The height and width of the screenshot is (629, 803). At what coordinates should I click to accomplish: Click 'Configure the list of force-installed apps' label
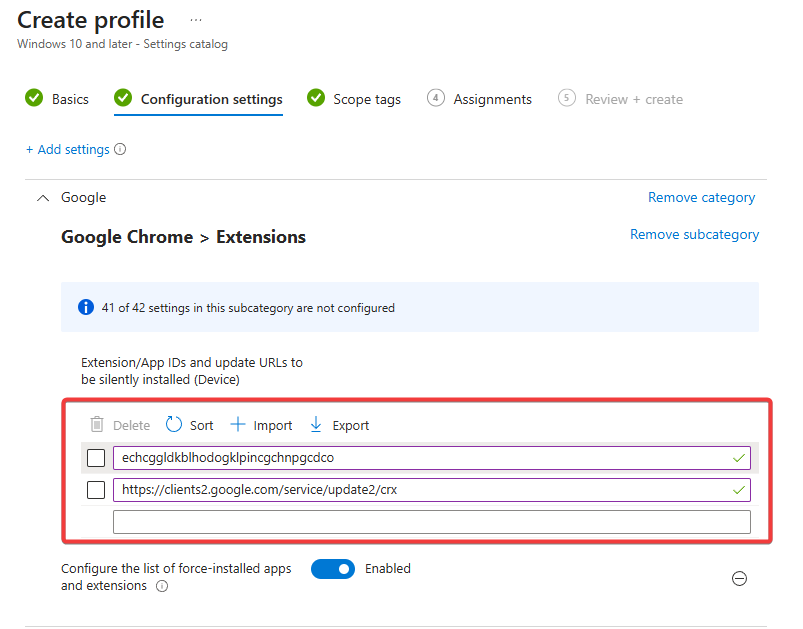176,577
